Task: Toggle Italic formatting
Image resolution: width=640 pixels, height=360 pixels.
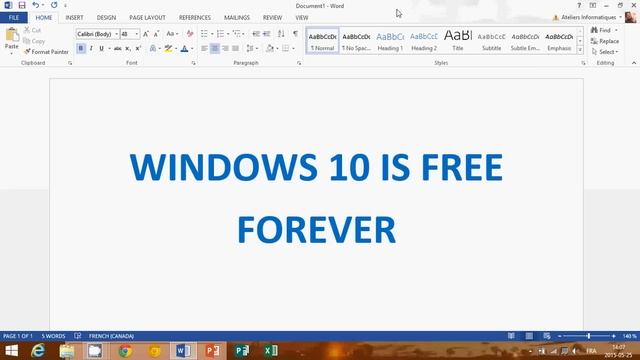Action: point(91,49)
